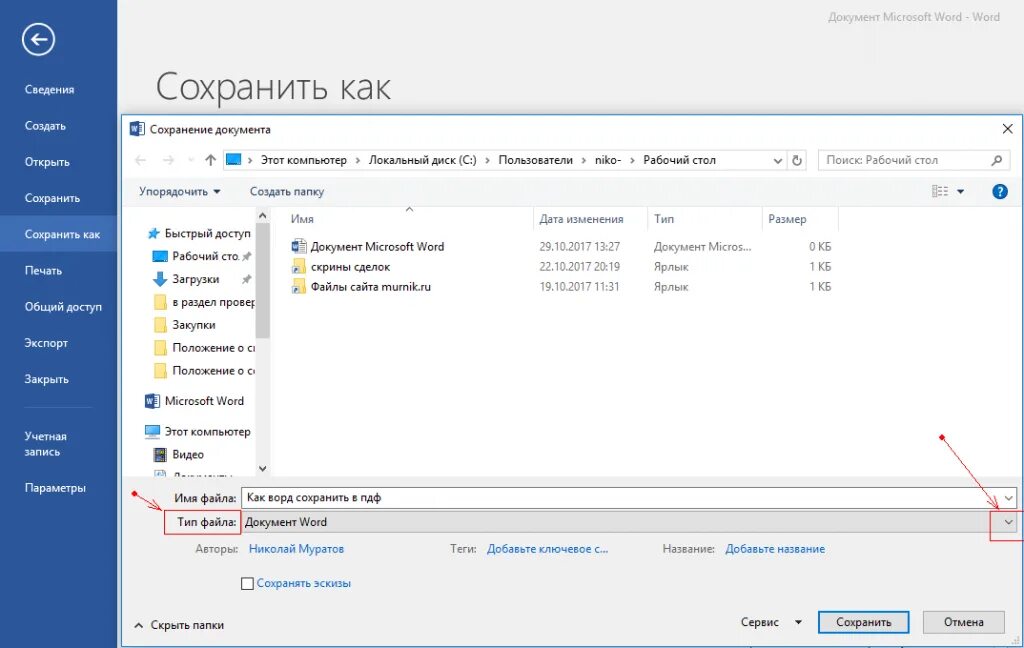The image size is (1024, 648).
Task: Click the скрины сделок shortcut icon
Action: pyautogui.click(x=299, y=267)
